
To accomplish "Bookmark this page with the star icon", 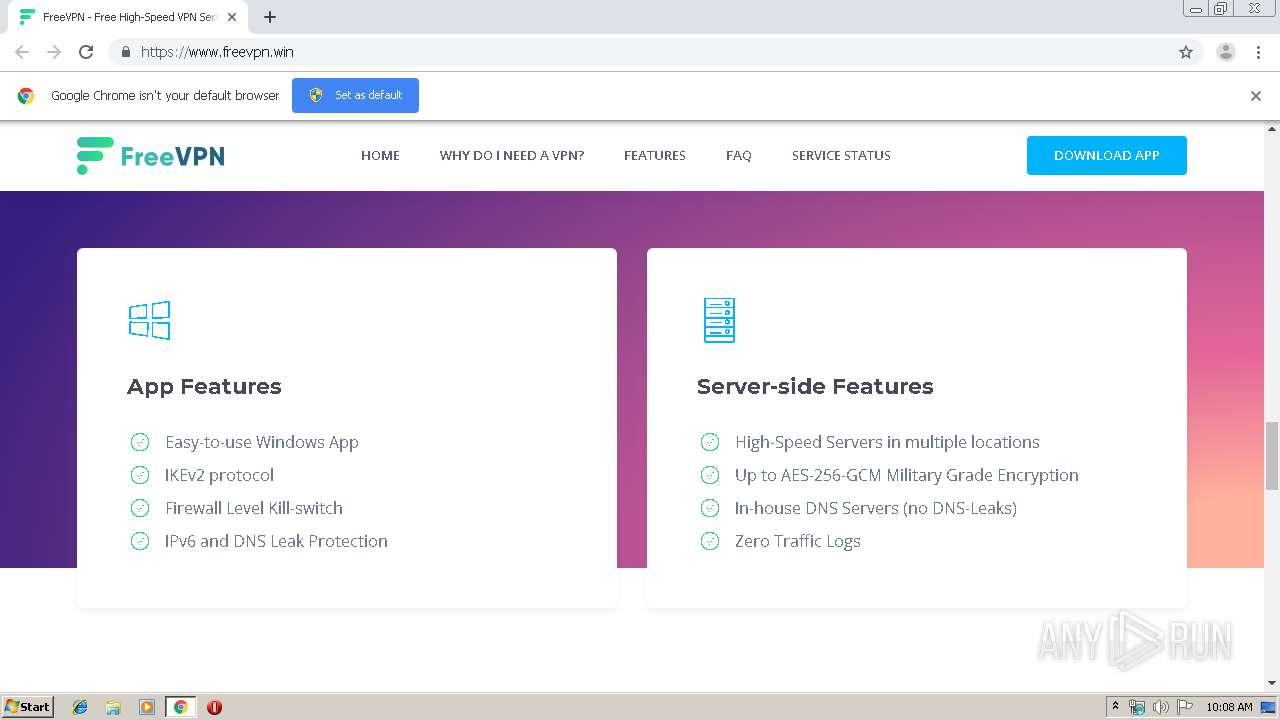I will coord(1186,52).
